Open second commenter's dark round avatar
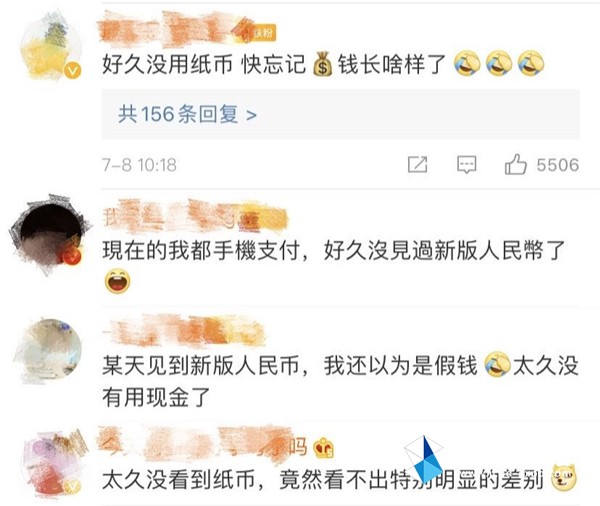 50,234
